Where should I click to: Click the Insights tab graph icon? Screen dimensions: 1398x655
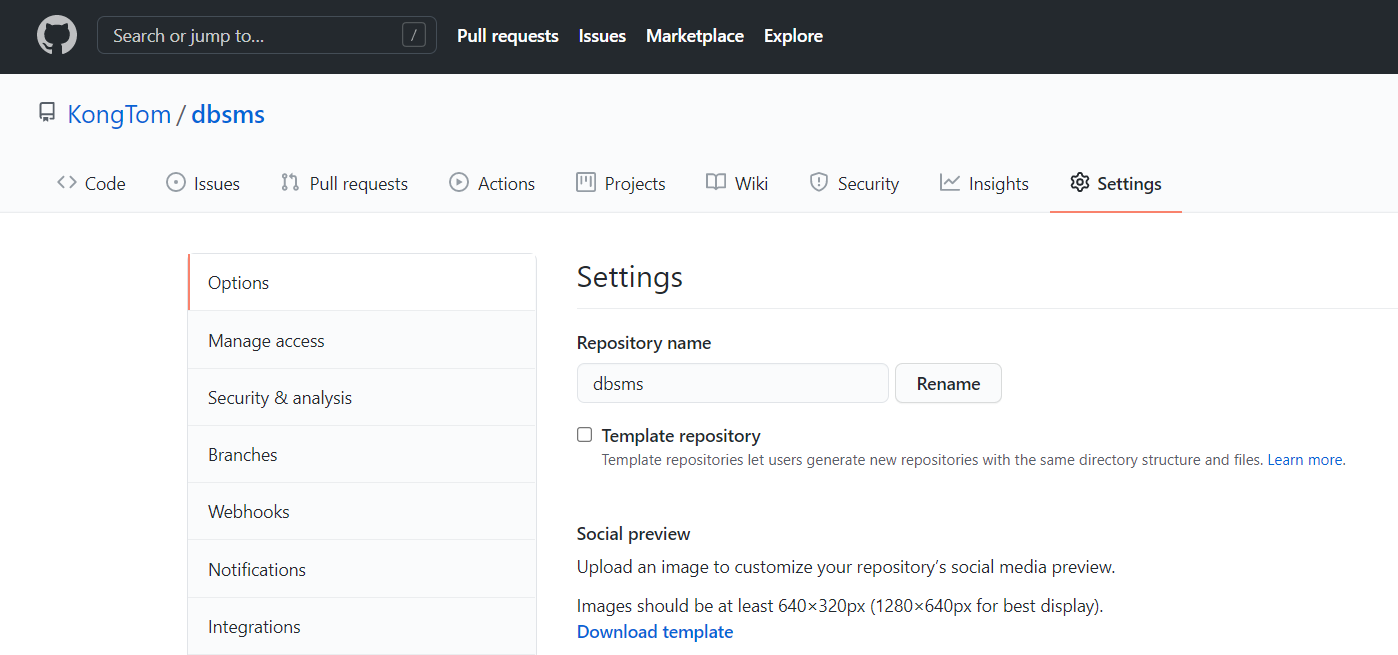pyautogui.click(x=950, y=182)
